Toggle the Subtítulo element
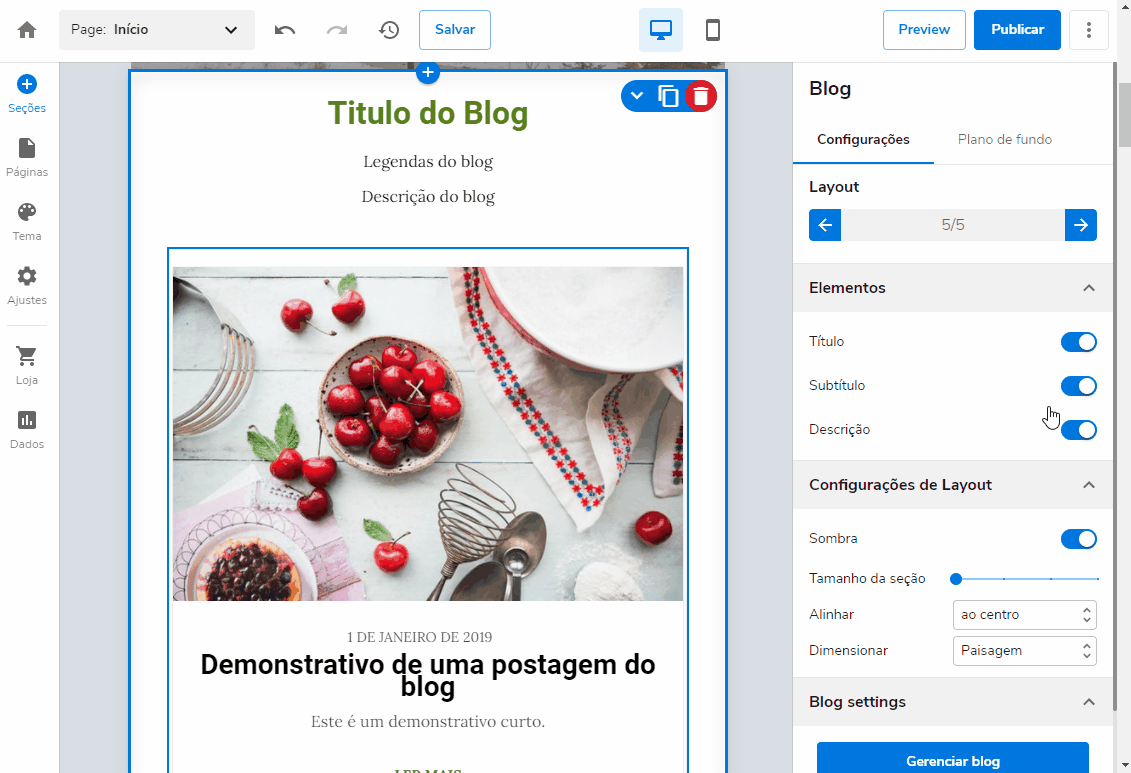The height and width of the screenshot is (773, 1131). coord(1078,386)
